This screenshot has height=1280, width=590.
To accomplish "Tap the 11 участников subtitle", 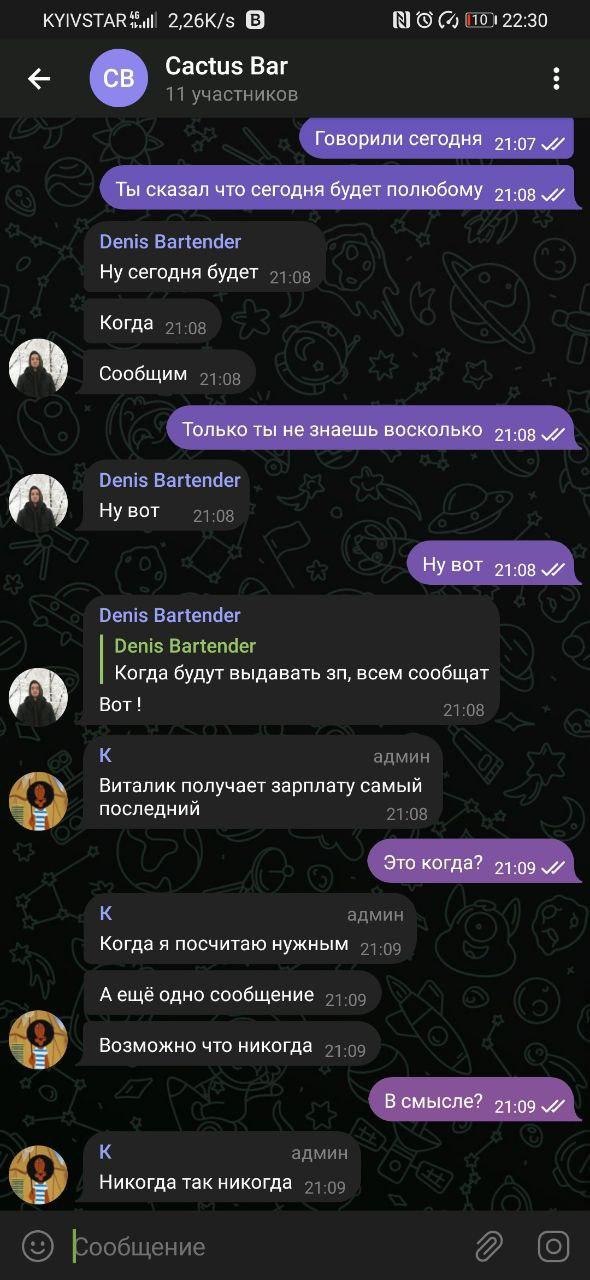I will (x=231, y=95).
